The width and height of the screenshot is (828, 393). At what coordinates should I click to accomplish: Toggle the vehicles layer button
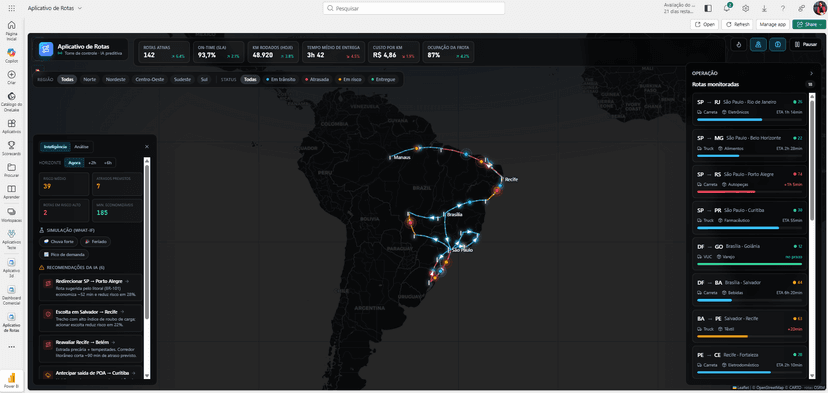(x=758, y=45)
